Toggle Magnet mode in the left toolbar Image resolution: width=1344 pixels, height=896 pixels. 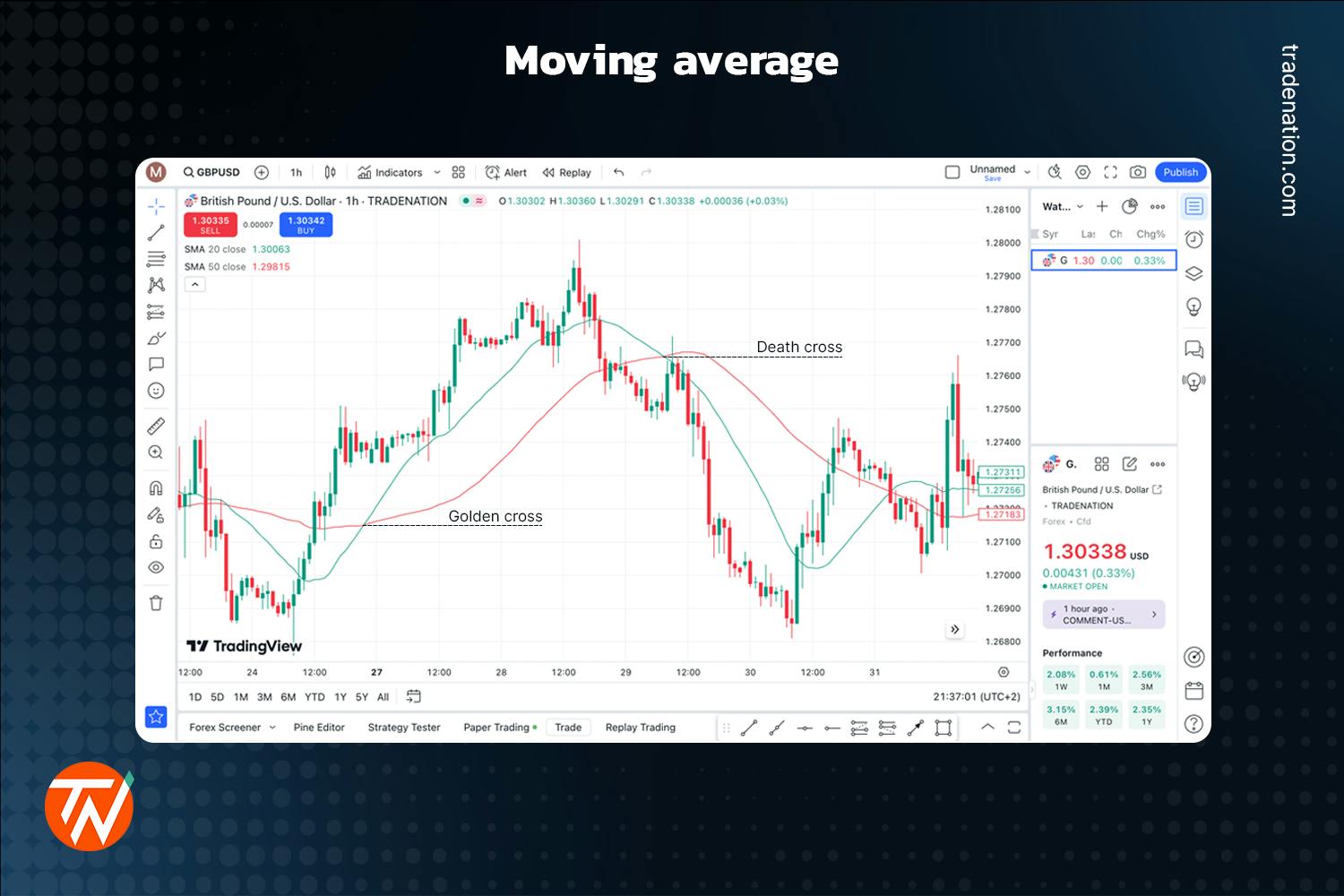(x=156, y=487)
